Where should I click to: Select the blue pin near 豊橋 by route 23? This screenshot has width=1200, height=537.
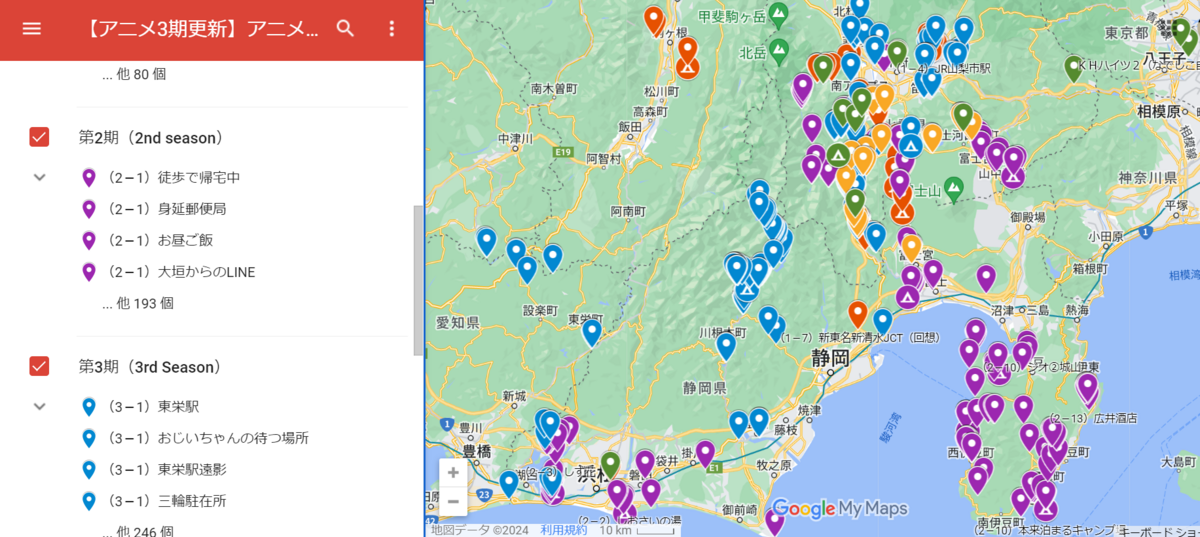click(x=509, y=484)
